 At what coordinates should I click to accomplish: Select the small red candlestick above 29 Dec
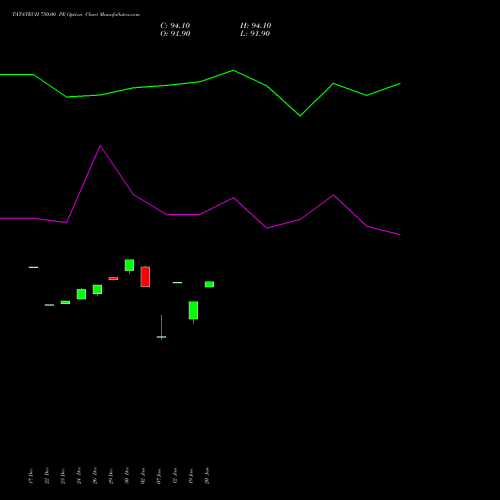113,279
